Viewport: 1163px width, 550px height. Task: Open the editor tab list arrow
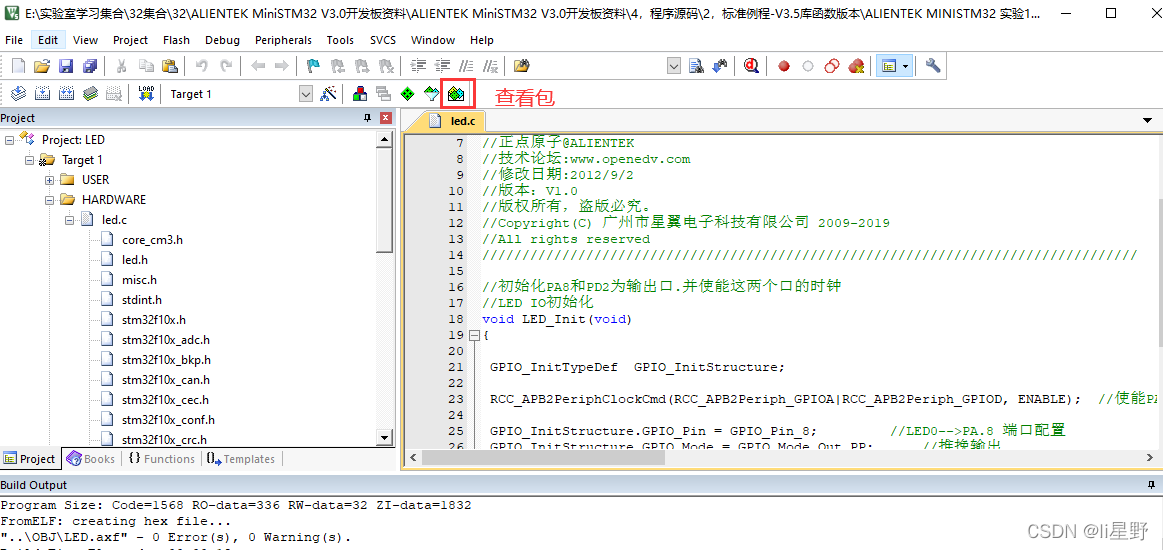[1147, 120]
